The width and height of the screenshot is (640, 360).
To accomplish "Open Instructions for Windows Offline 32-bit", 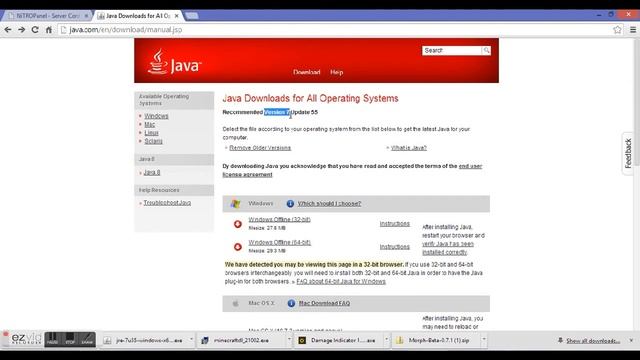I will point(395,224).
